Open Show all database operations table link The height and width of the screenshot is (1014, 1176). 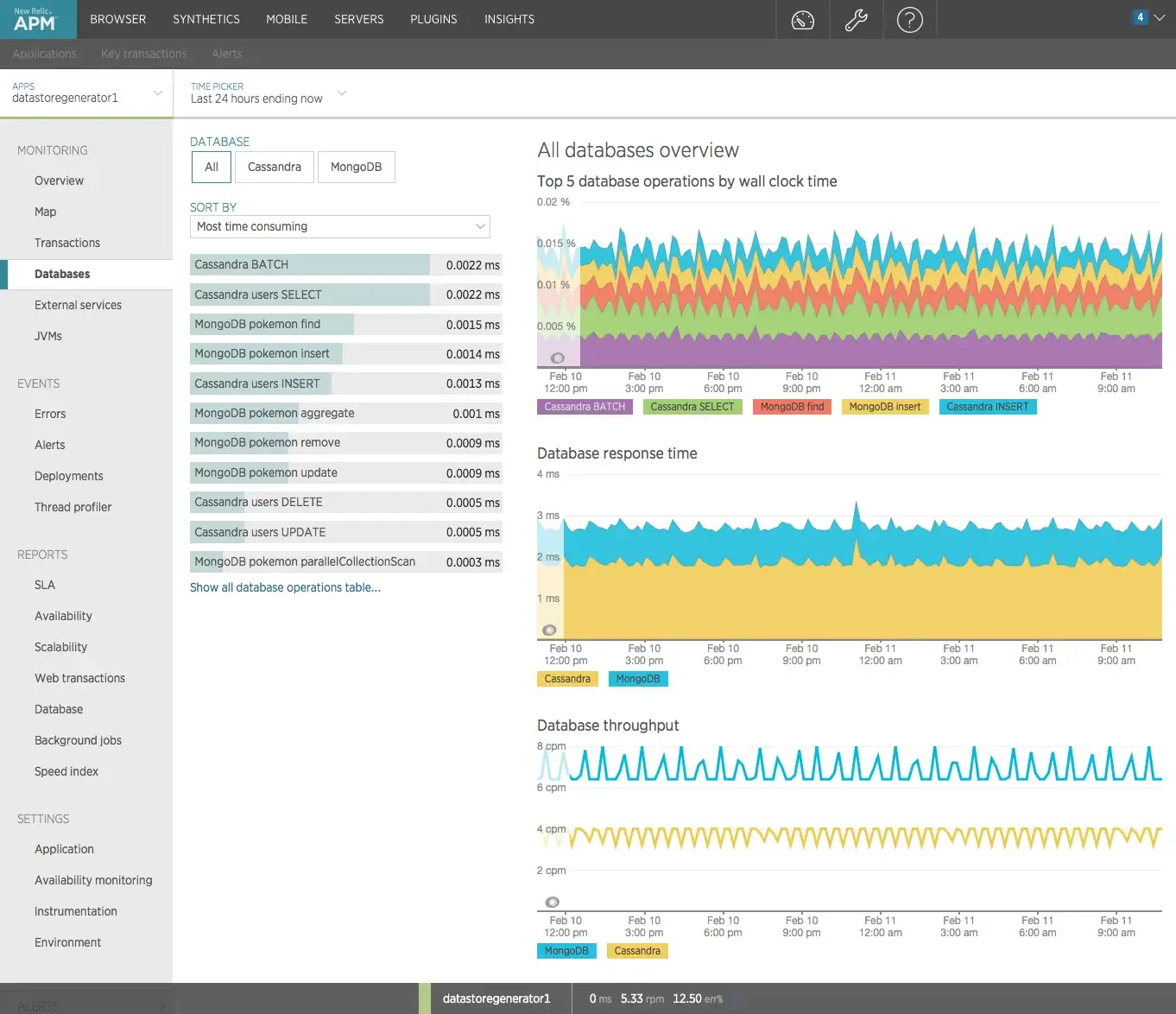pyautogui.click(x=285, y=587)
